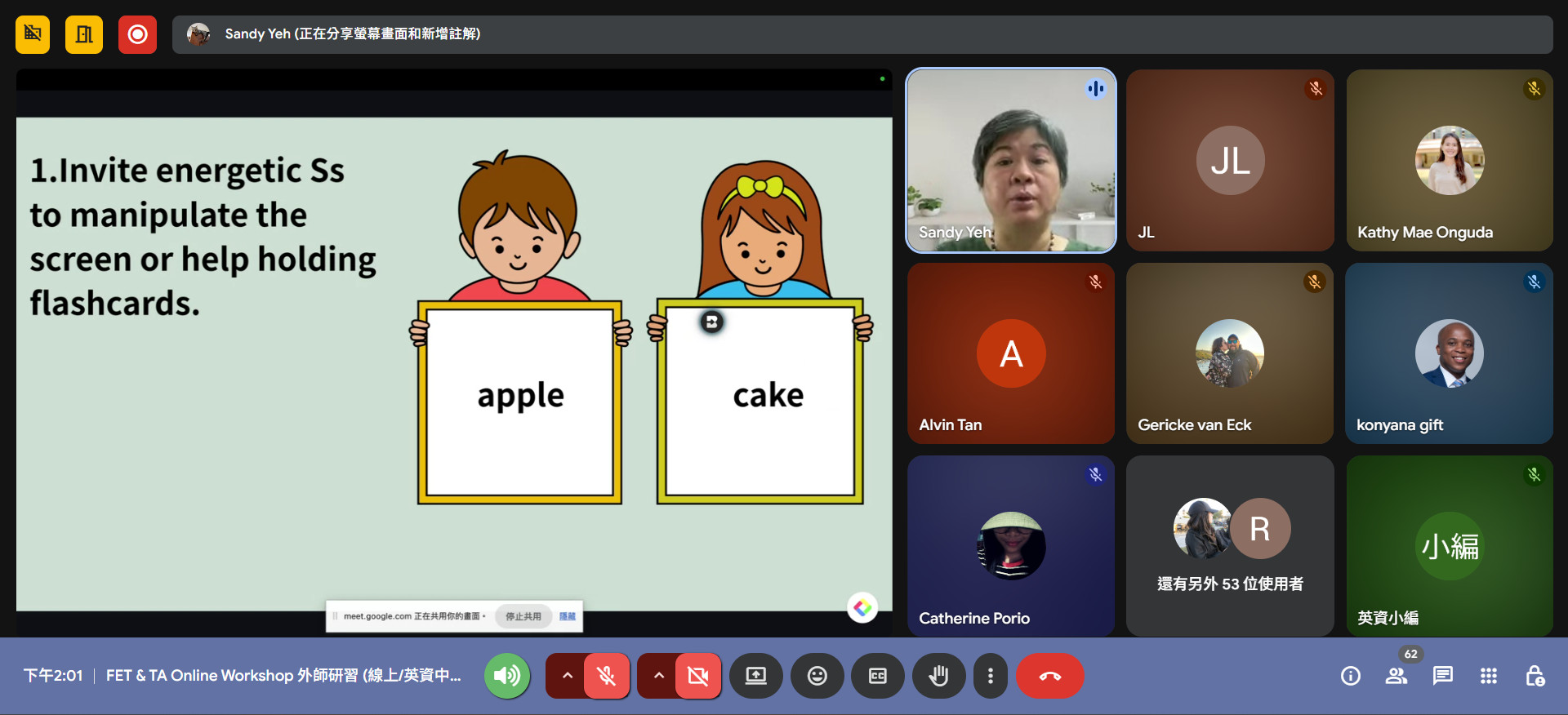This screenshot has height=715, width=1568.
Task: Click the yellow screen-share-off icon at top left
Action: click(x=33, y=34)
